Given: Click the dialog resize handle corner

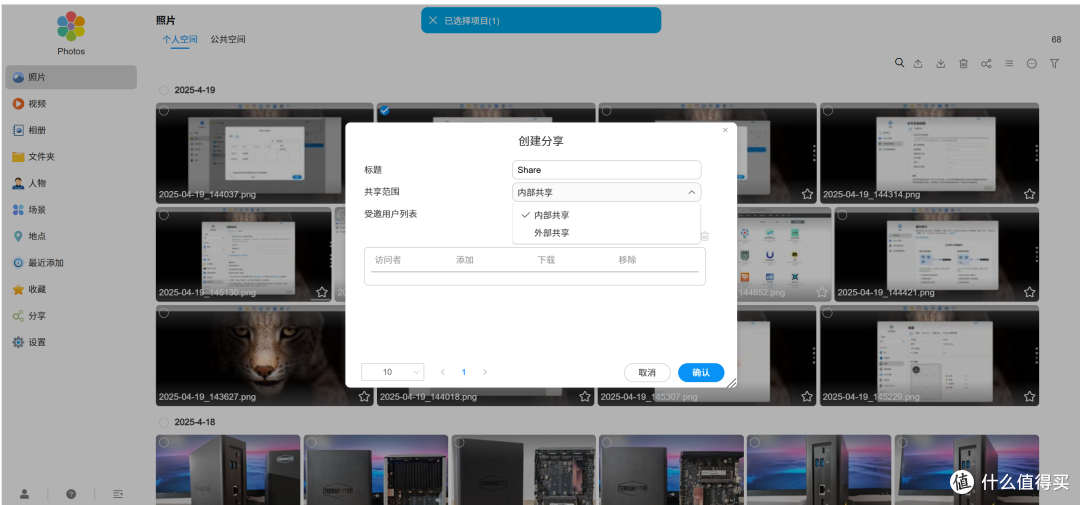Looking at the screenshot, I should click(731, 382).
